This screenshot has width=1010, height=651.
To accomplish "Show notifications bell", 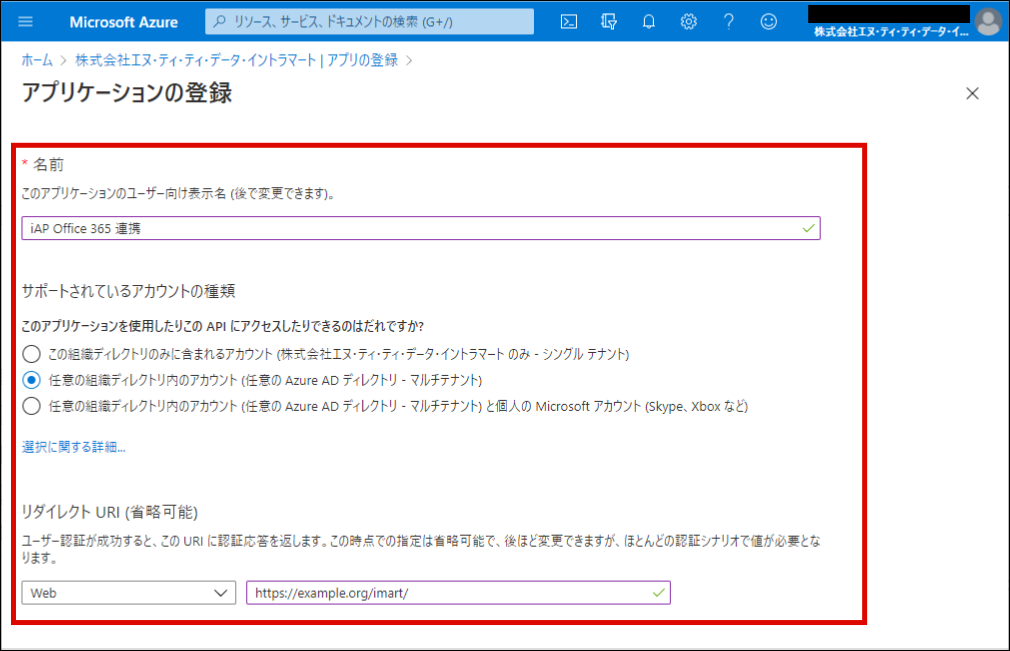I will click(649, 22).
